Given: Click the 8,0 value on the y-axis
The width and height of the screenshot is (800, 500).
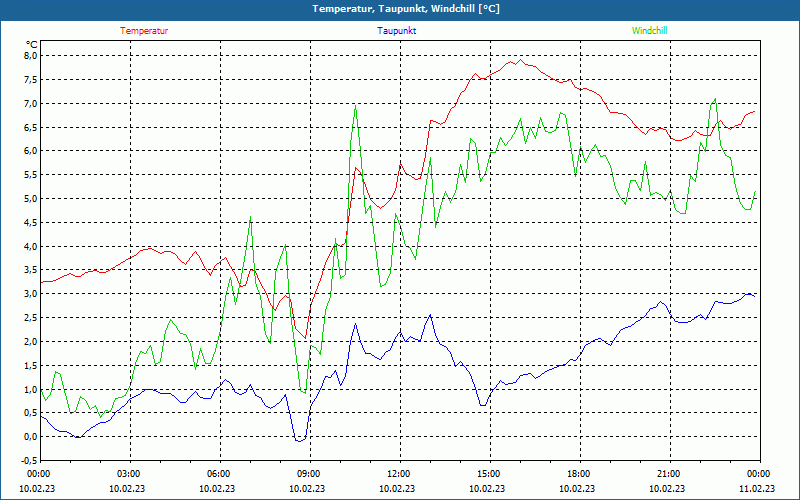Looking at the screenshot, I should point(30,56).
